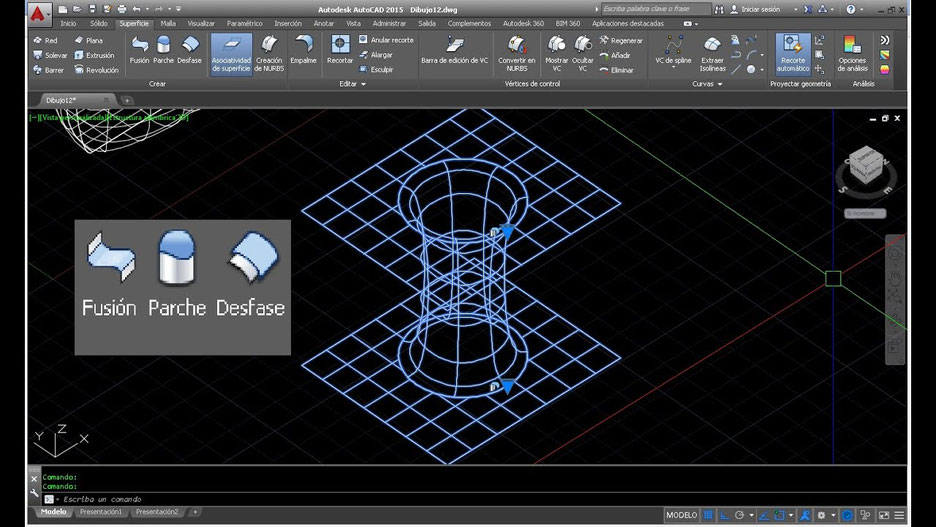
Task: Select the Parche surface tool in ribbon
Action: coord(163,50)
